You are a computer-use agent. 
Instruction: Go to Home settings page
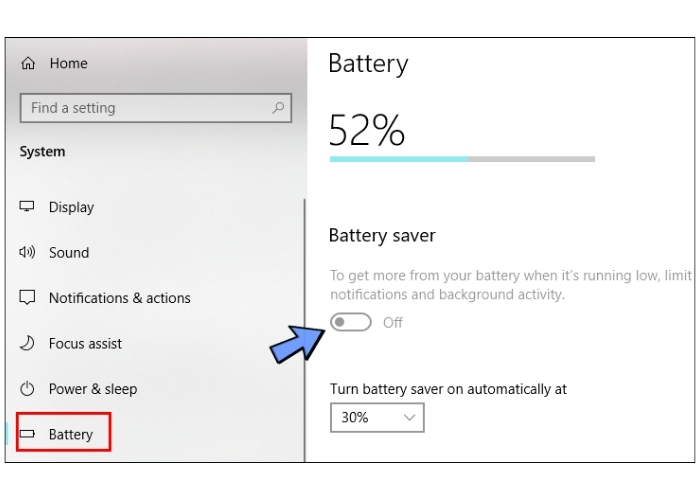[x=68, y=63]
